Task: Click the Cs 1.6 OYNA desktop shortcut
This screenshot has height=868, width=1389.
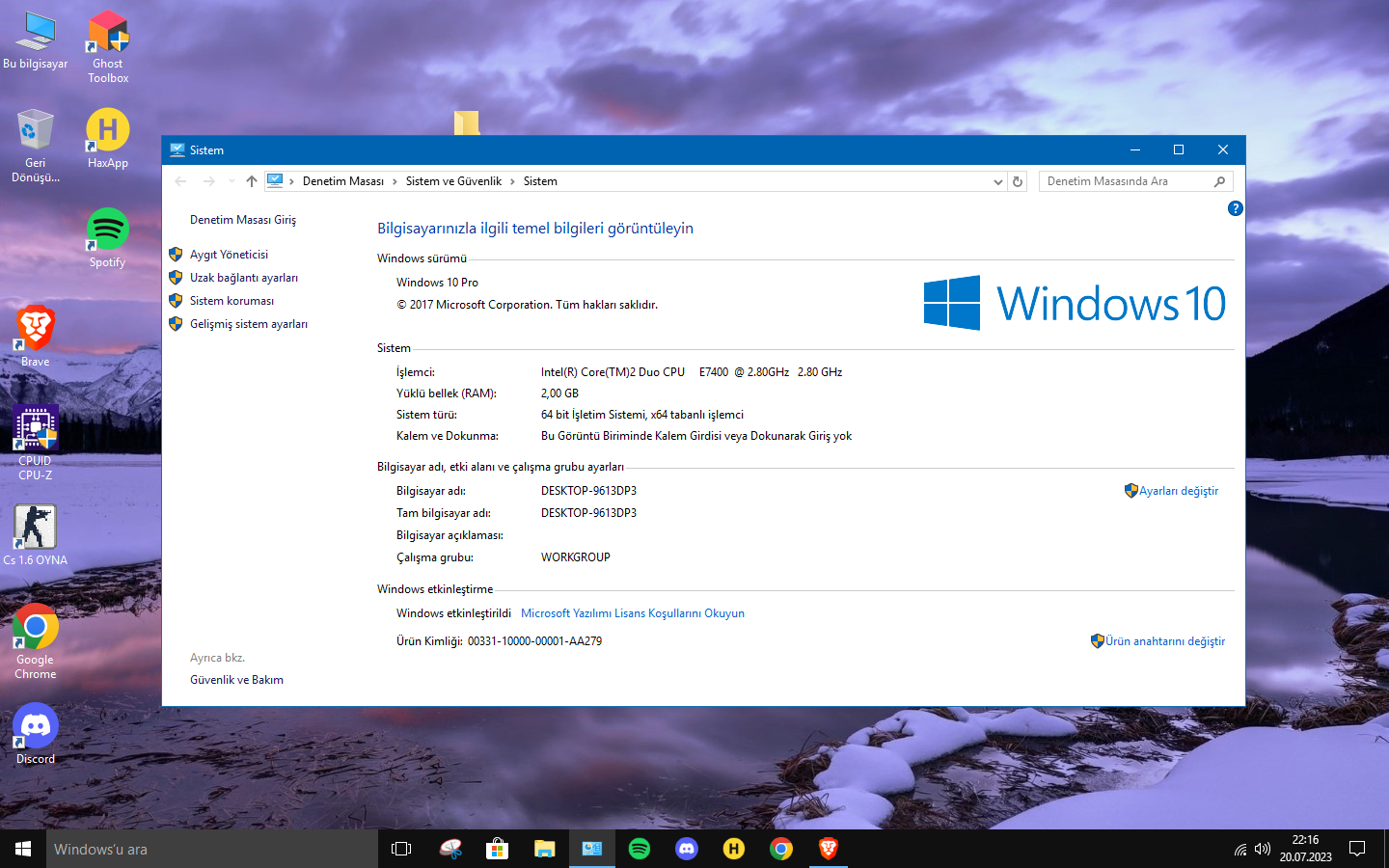Action: click(x=36, y=535)
